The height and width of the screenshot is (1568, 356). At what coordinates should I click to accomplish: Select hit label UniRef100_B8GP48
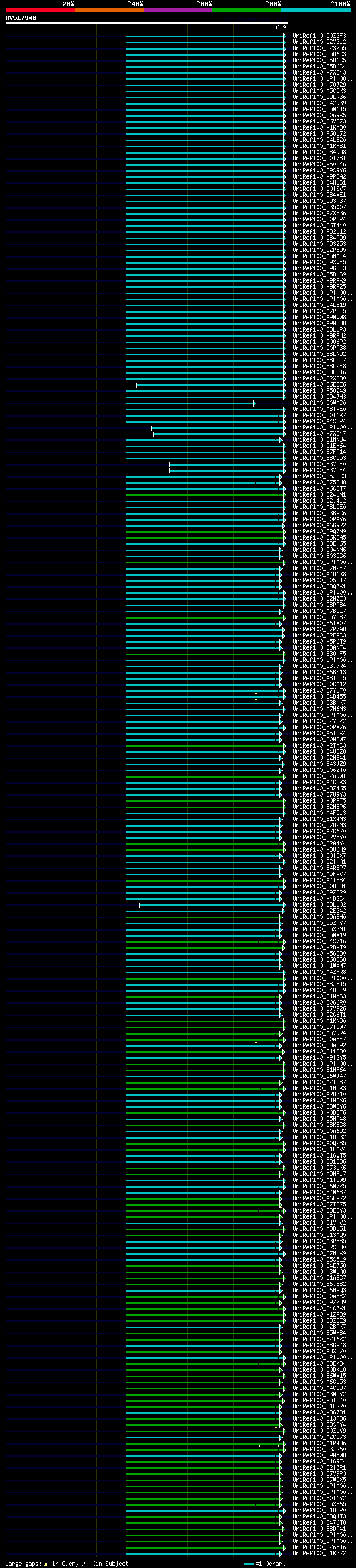click(x=319, y=1345)
